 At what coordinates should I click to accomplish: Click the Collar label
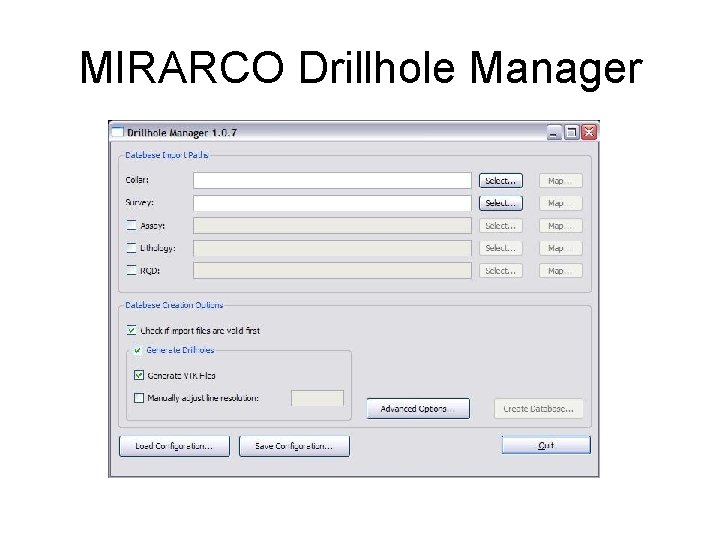pyautogui.click(x=137, y=180)
